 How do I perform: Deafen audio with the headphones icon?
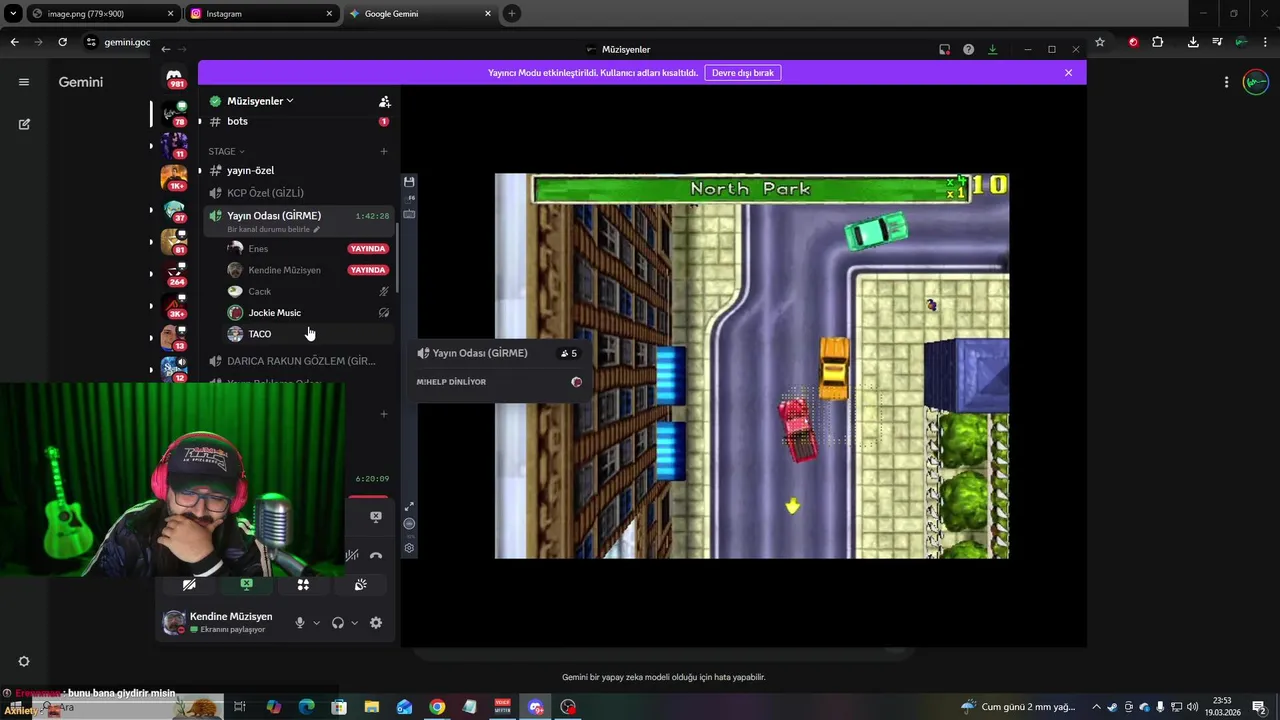[x=338, y=623]
